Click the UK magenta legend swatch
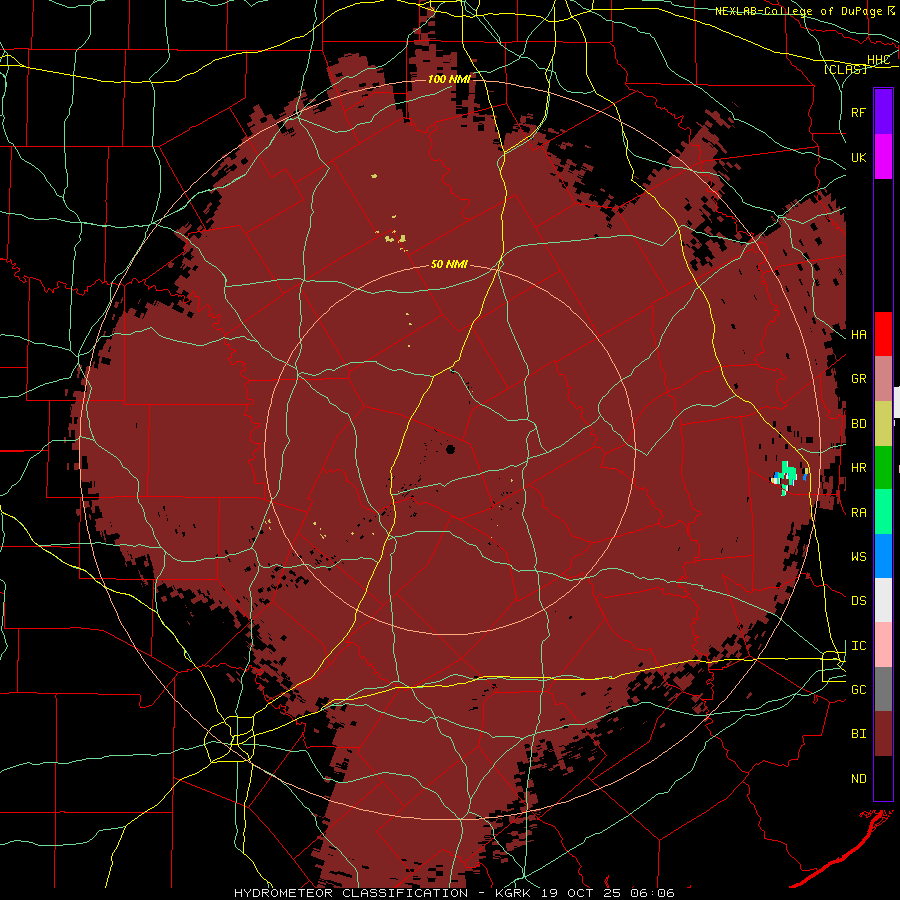Screen dimensions: 900x900 click(883, 157)
